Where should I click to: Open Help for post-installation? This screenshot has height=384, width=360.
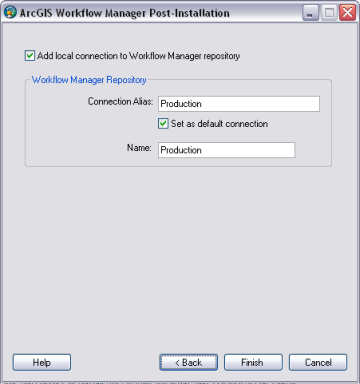click(x=42, y=362)
